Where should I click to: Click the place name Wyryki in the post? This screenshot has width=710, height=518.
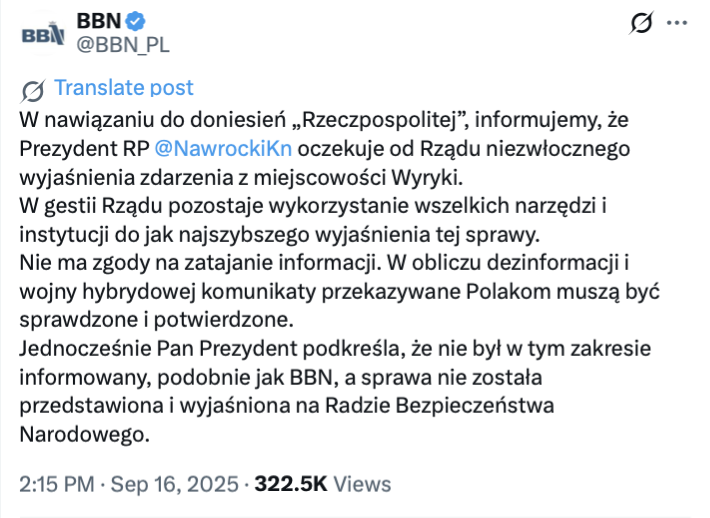427,177
